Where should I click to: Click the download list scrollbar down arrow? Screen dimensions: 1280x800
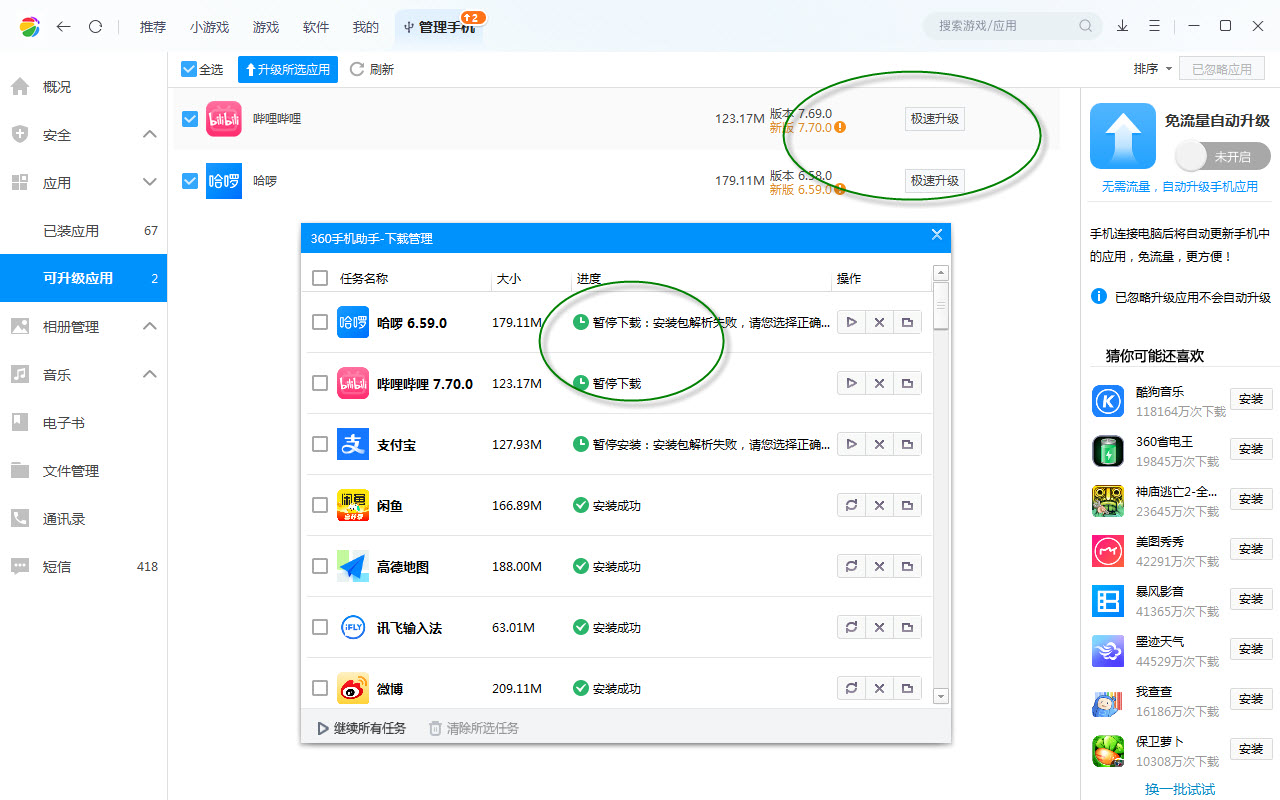941,696
